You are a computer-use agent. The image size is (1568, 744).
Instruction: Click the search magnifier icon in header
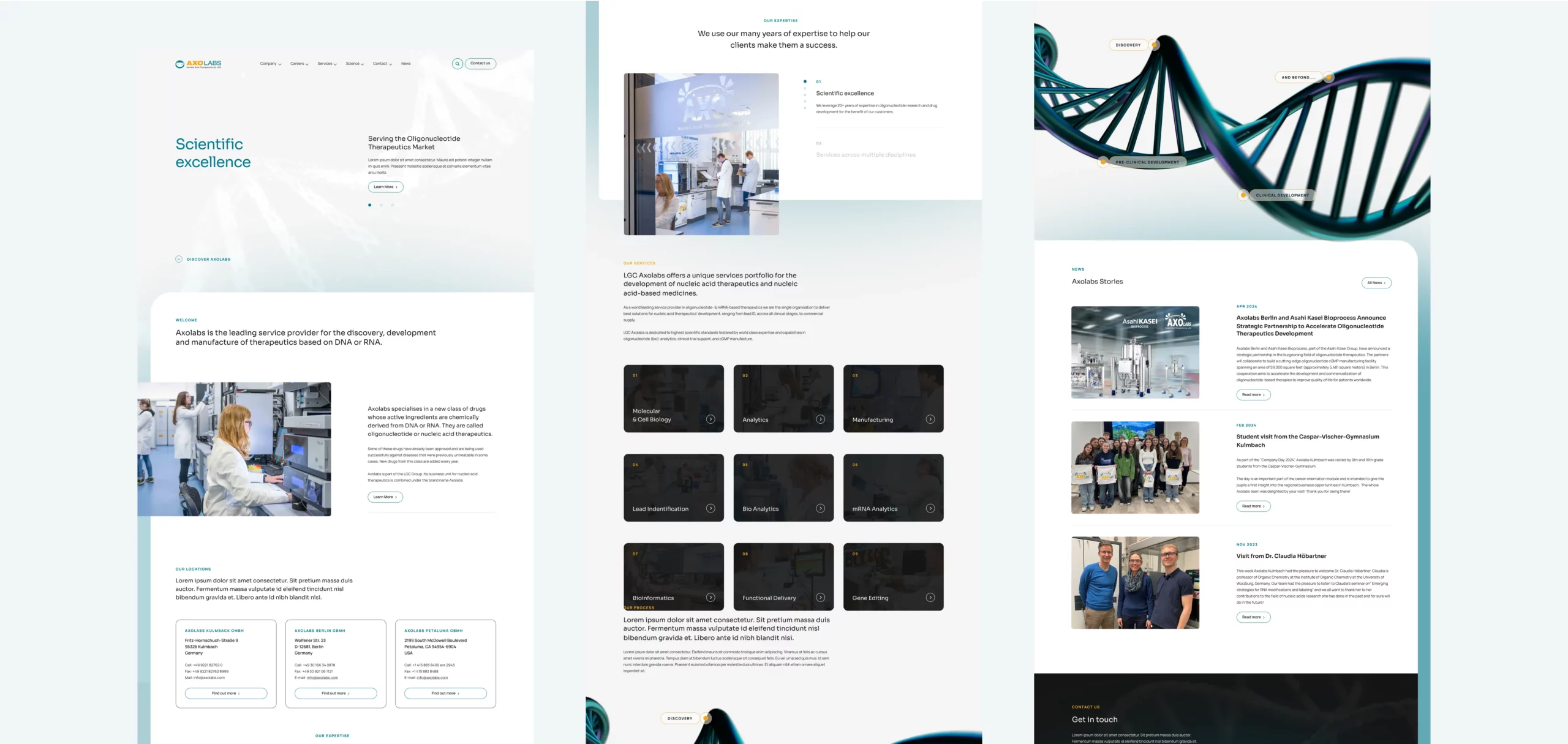click(x=457, y=64)
